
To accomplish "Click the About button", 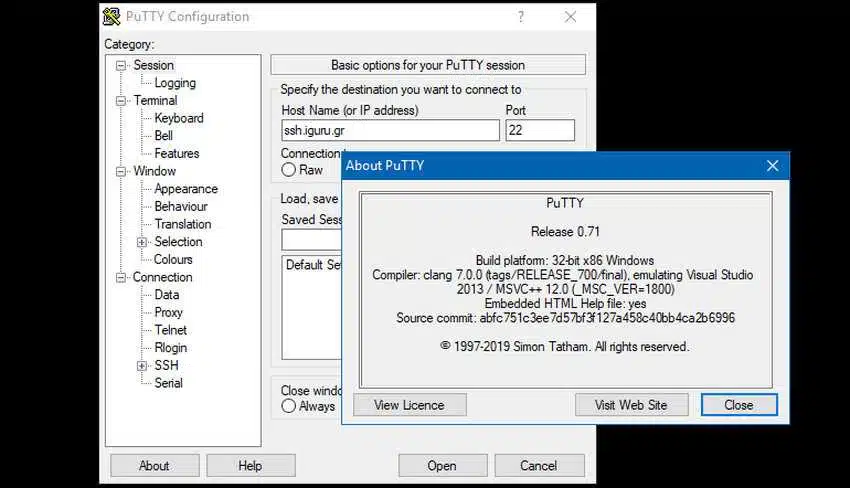I will 154,466.
